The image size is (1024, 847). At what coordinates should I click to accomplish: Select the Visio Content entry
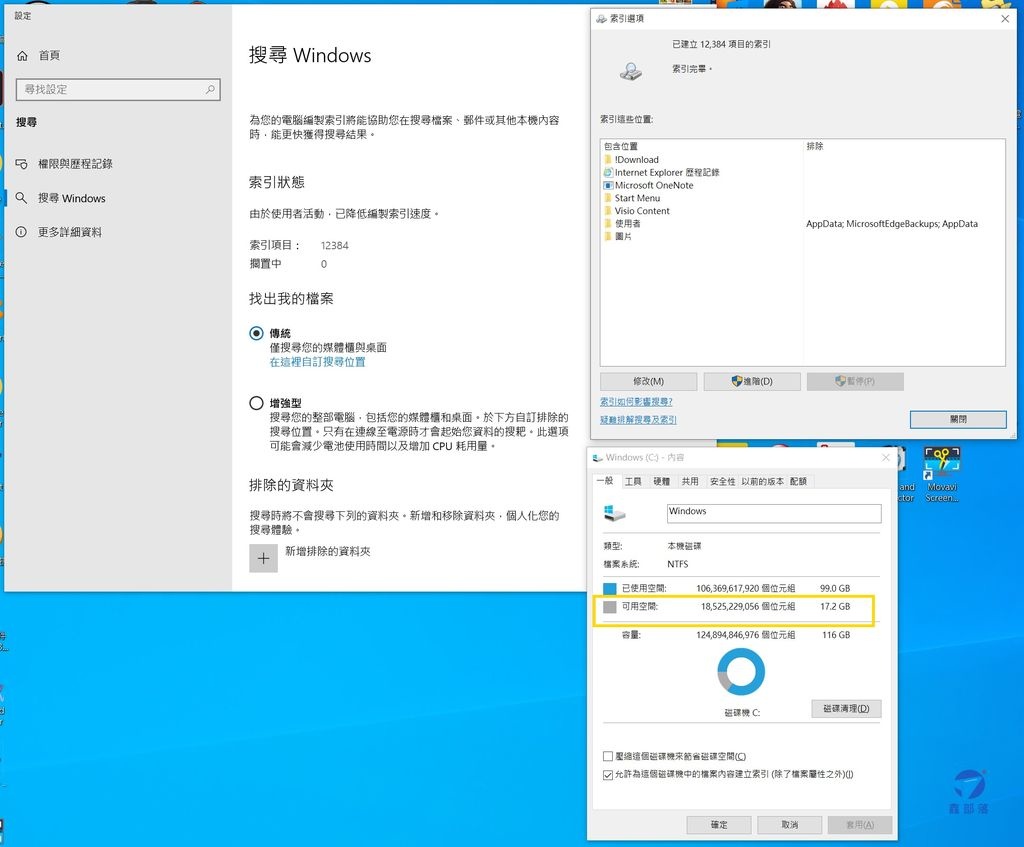click(642, 211)
